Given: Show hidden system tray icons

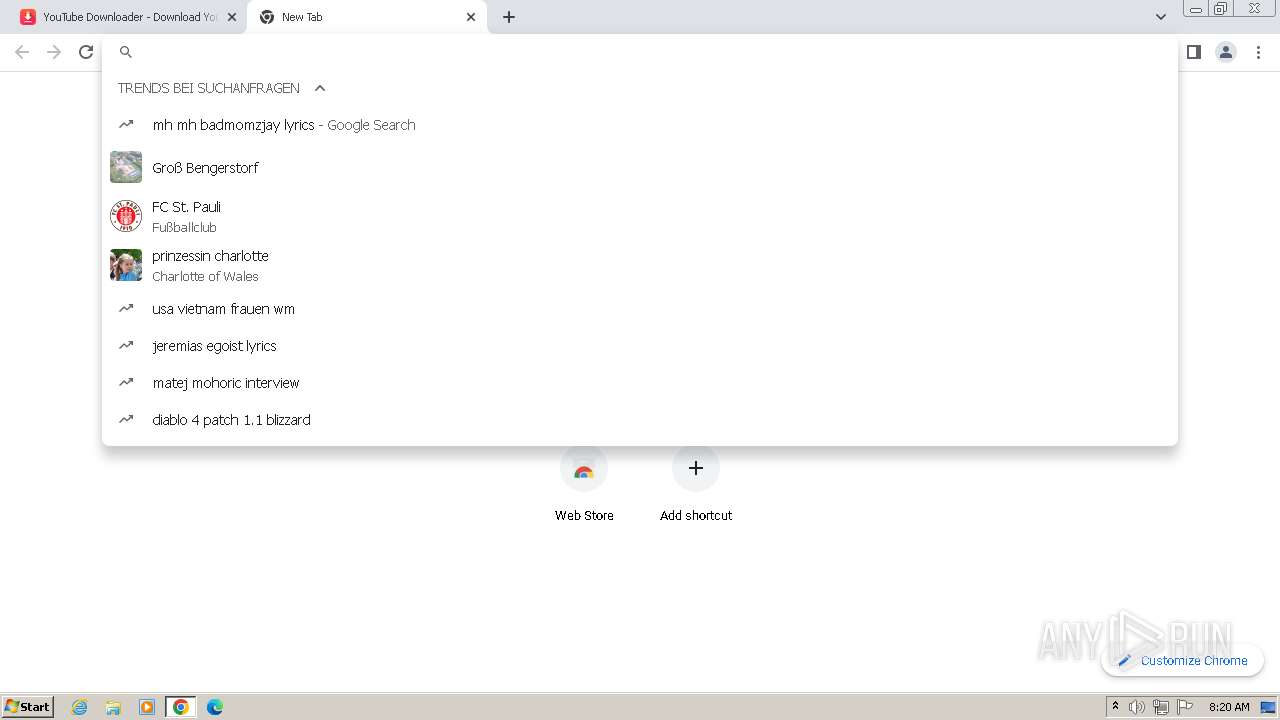Looking at the screenshot, I should click(x=1115, y=707).
